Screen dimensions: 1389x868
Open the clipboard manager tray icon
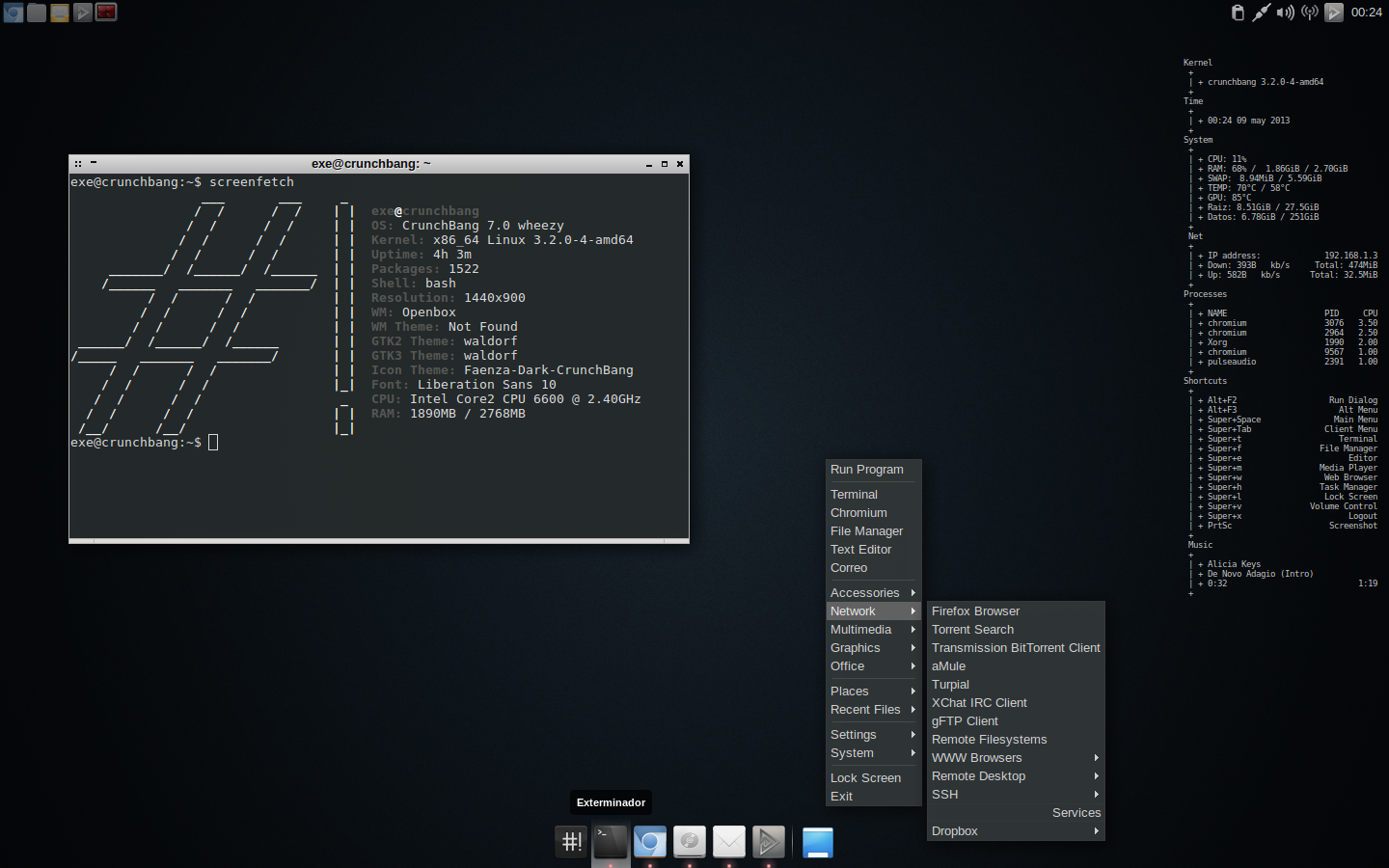pos(1238,13)
